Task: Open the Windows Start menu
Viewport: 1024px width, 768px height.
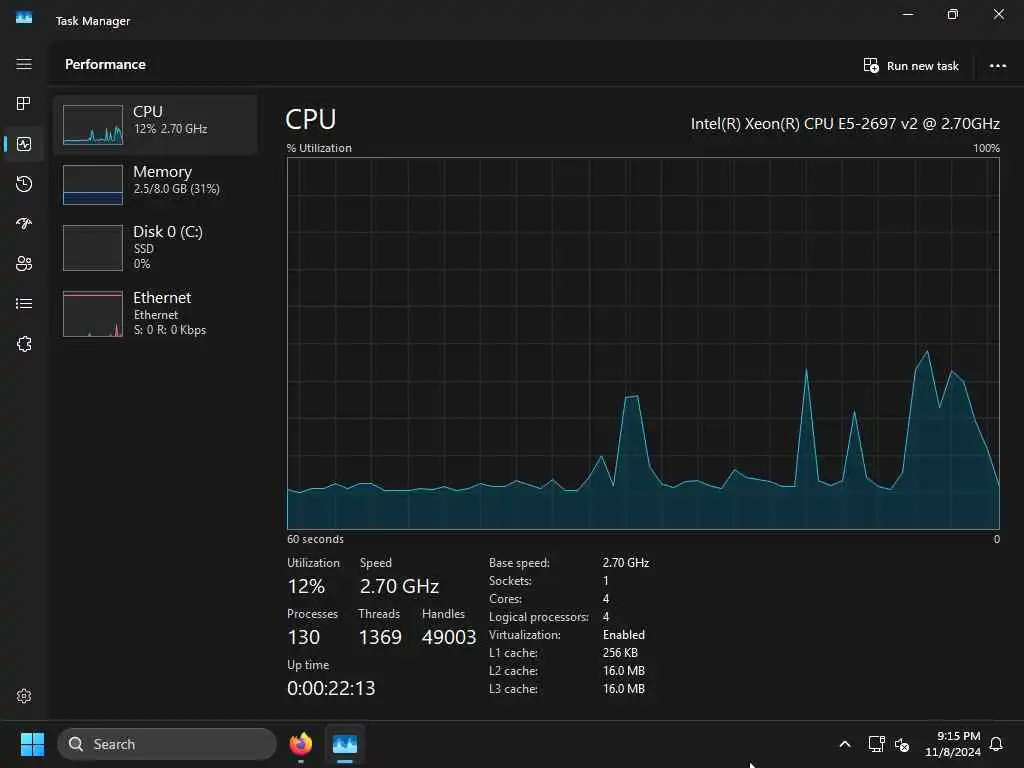Action: [x=32, y=744]
